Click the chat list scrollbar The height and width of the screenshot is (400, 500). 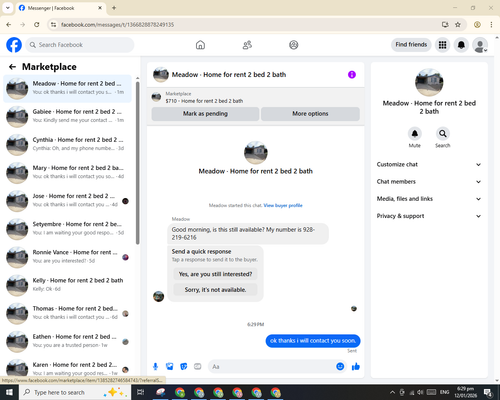coord(138,163)
